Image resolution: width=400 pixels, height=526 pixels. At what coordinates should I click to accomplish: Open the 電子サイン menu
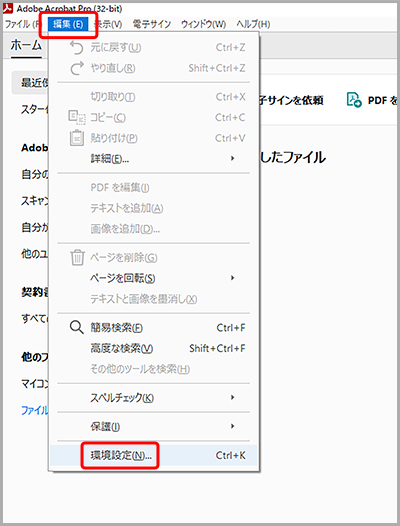click(x=151, y=24)
